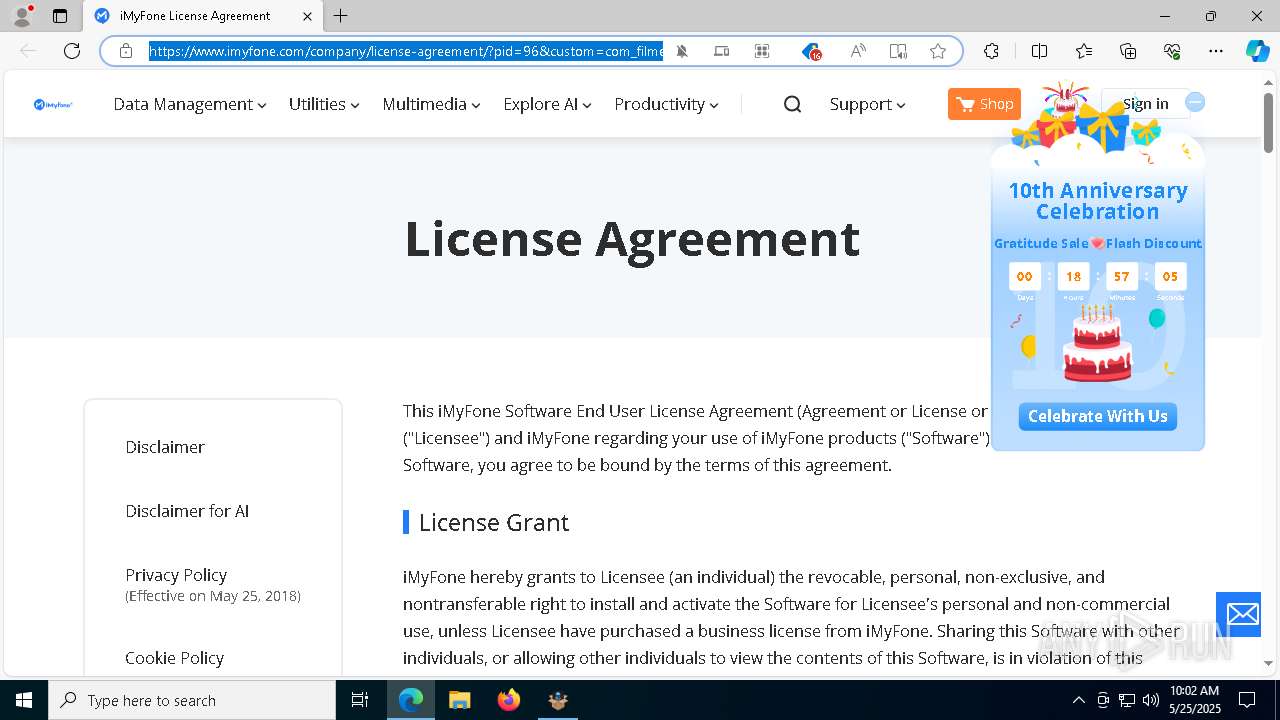Expand the Multimedia menu
This screenshot has height=720, width=1280.
point(431,104)
